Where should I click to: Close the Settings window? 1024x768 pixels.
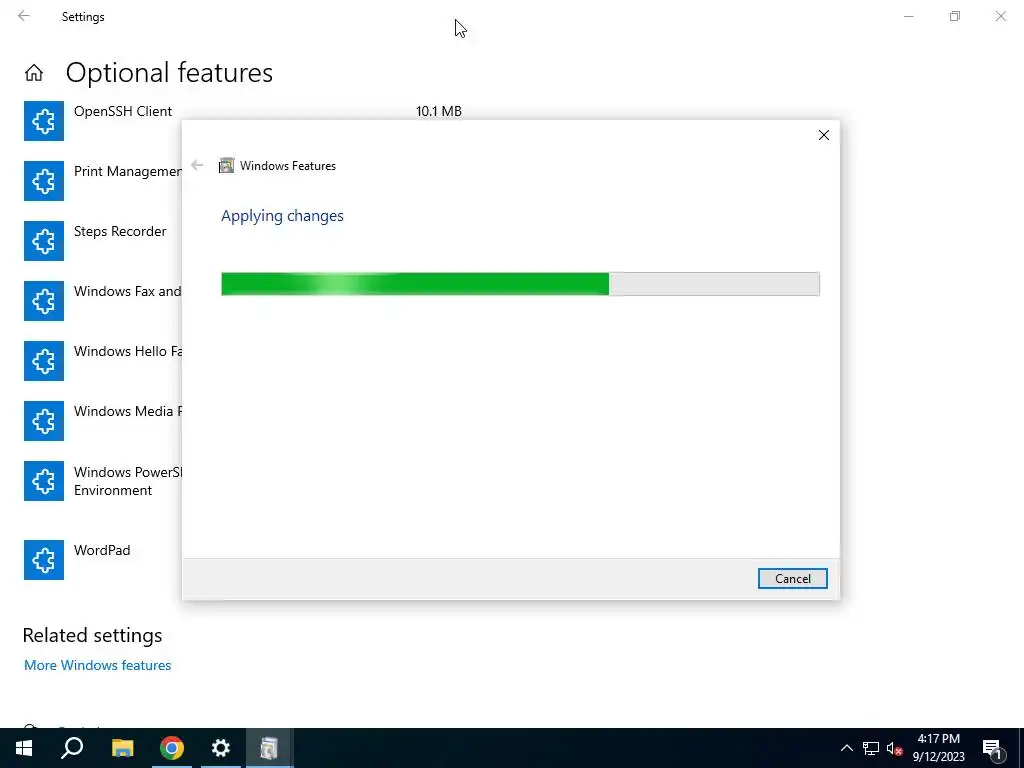click(1000, 16)
